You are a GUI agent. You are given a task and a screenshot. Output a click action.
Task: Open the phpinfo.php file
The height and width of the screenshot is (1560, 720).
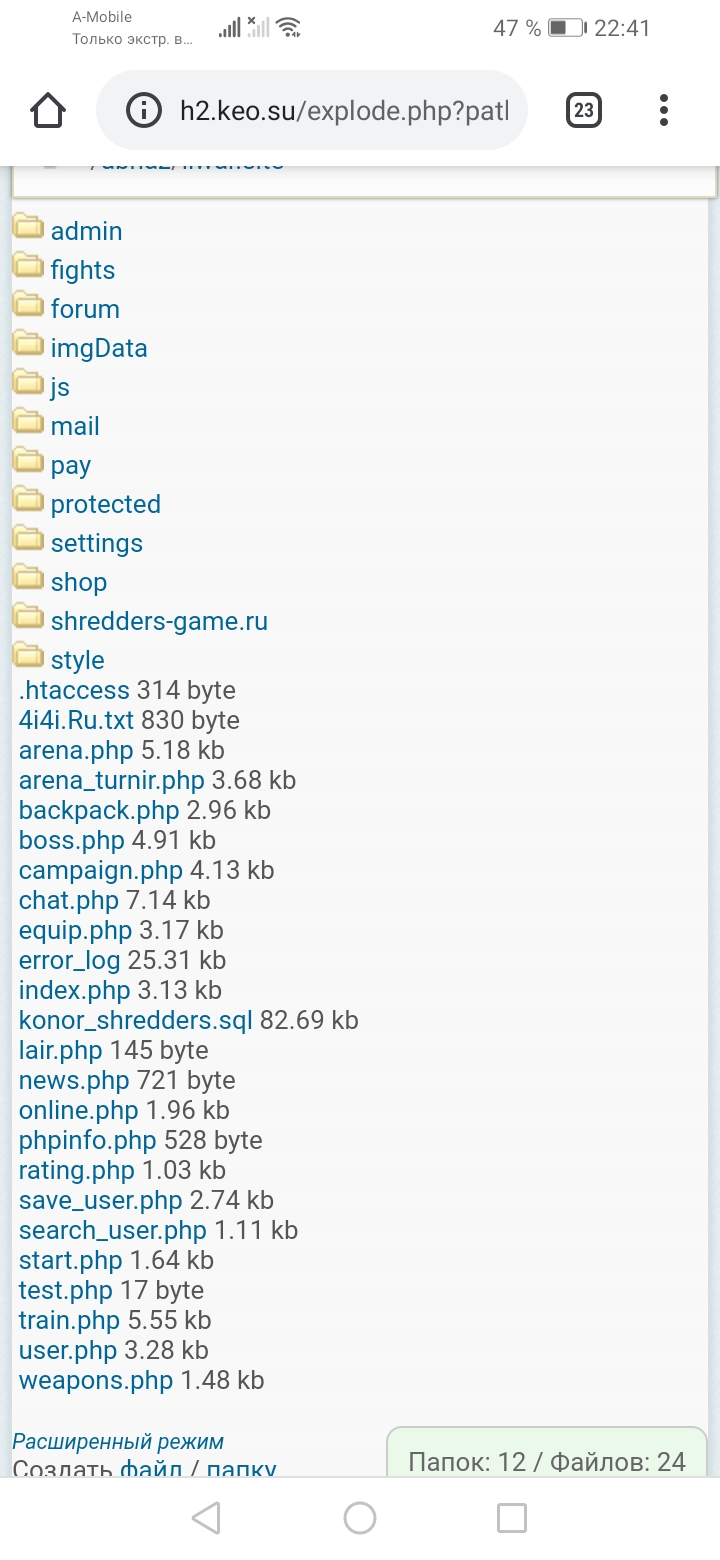pyautogui.click(x=88, y=1140)
